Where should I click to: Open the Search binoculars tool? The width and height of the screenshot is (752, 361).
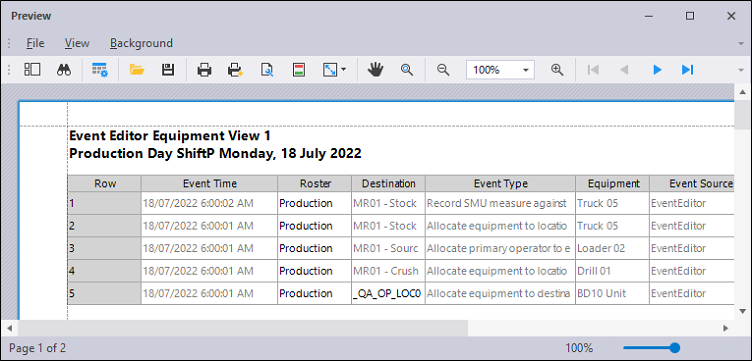point(64,70)
